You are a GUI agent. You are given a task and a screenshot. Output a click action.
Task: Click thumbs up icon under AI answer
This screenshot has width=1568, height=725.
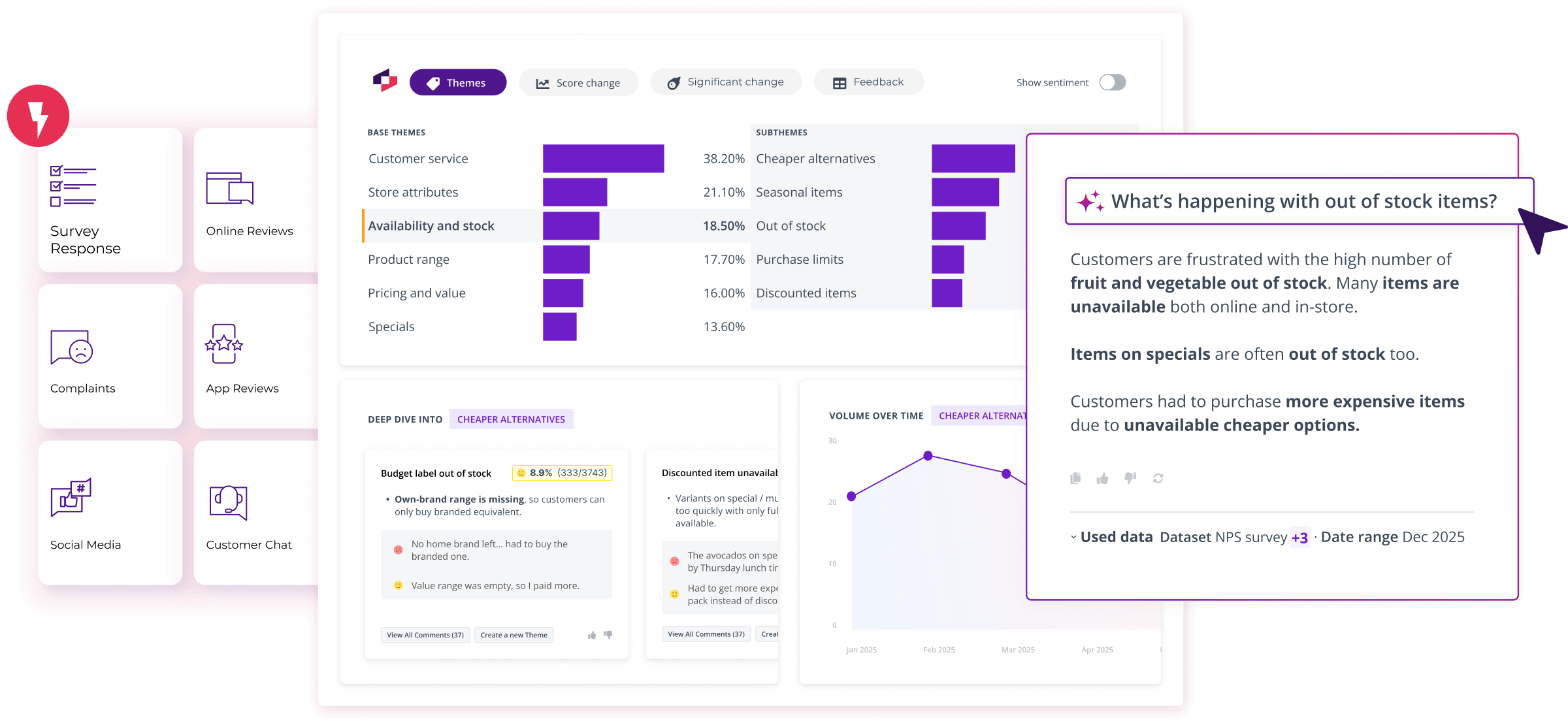coord(1103,478)
